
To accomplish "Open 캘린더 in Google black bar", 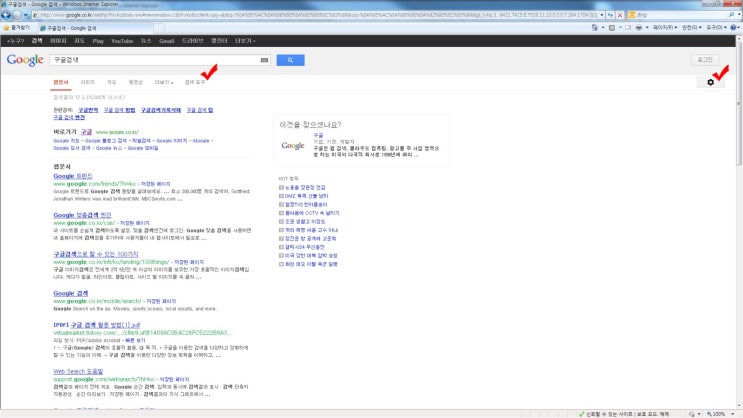I will click(219, 41).
